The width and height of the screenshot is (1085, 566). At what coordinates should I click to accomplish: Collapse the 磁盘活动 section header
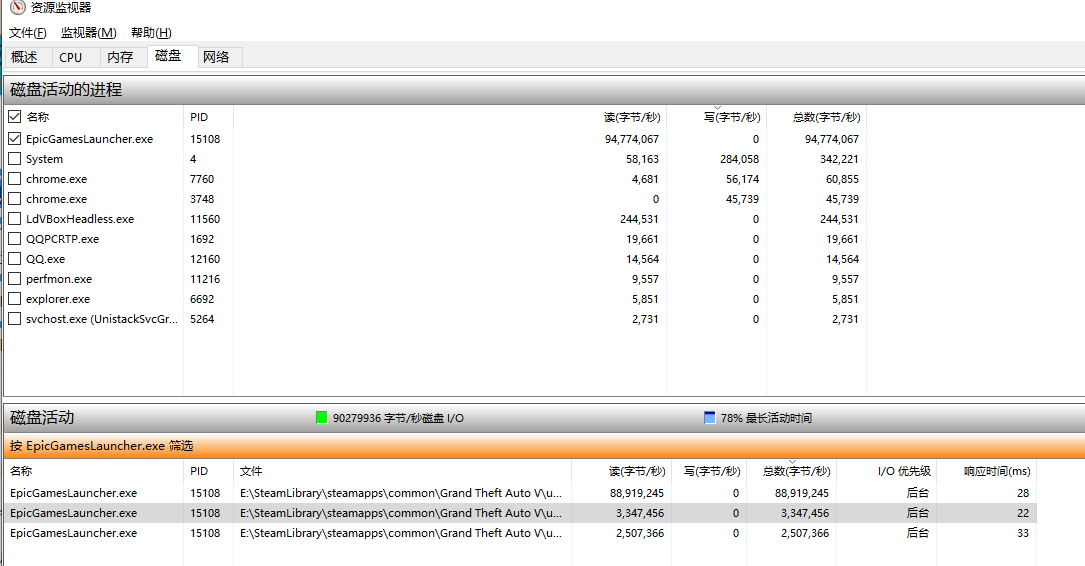544,418
